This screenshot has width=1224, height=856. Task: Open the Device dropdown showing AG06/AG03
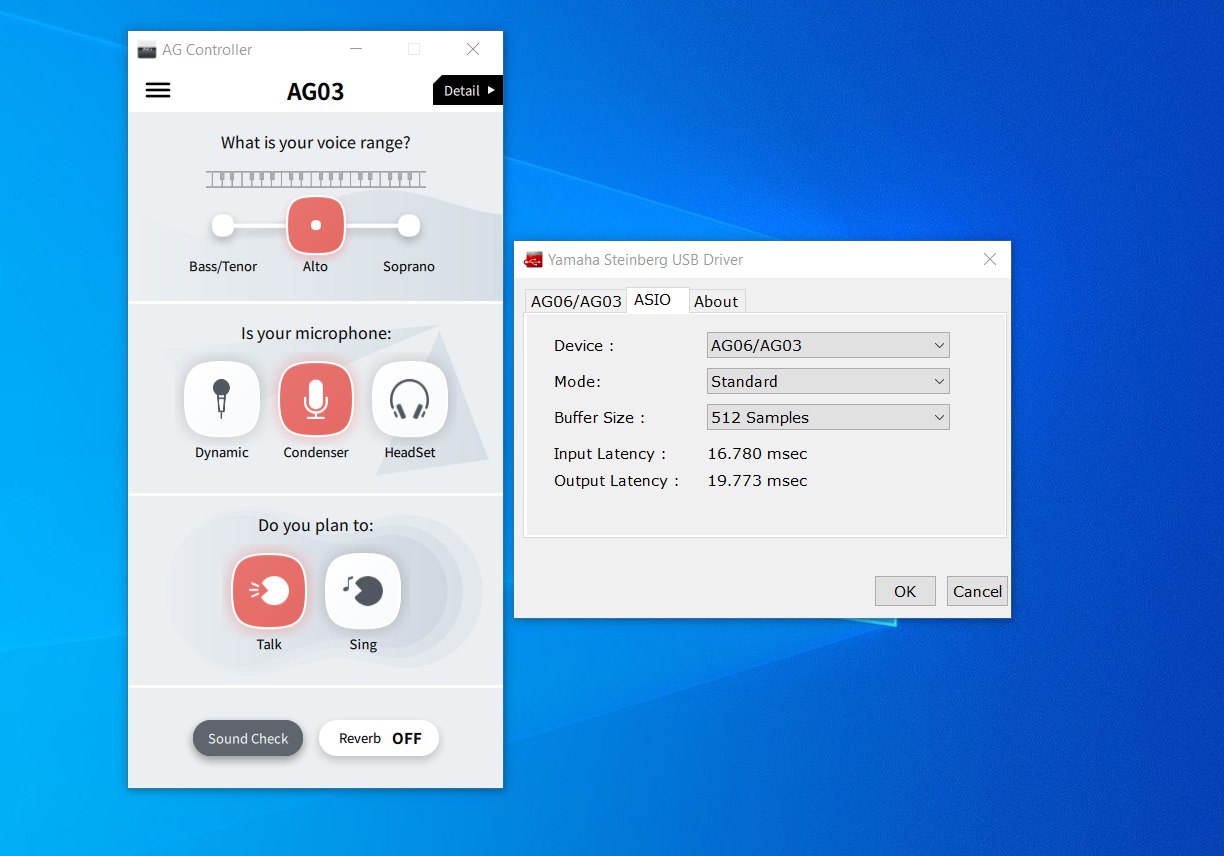(x=828, y=345)
